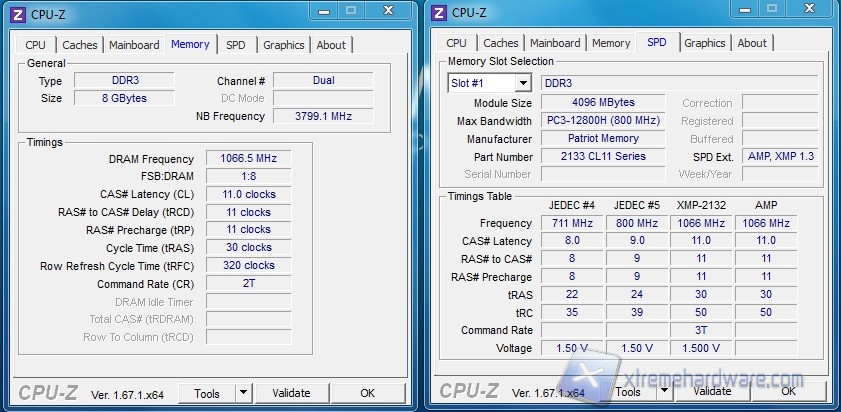Image resolution: width=841 pixels, height=412 pixels.
Task: Expand Tools dropdown arrow in left window
Action: (x=243, y=393)
